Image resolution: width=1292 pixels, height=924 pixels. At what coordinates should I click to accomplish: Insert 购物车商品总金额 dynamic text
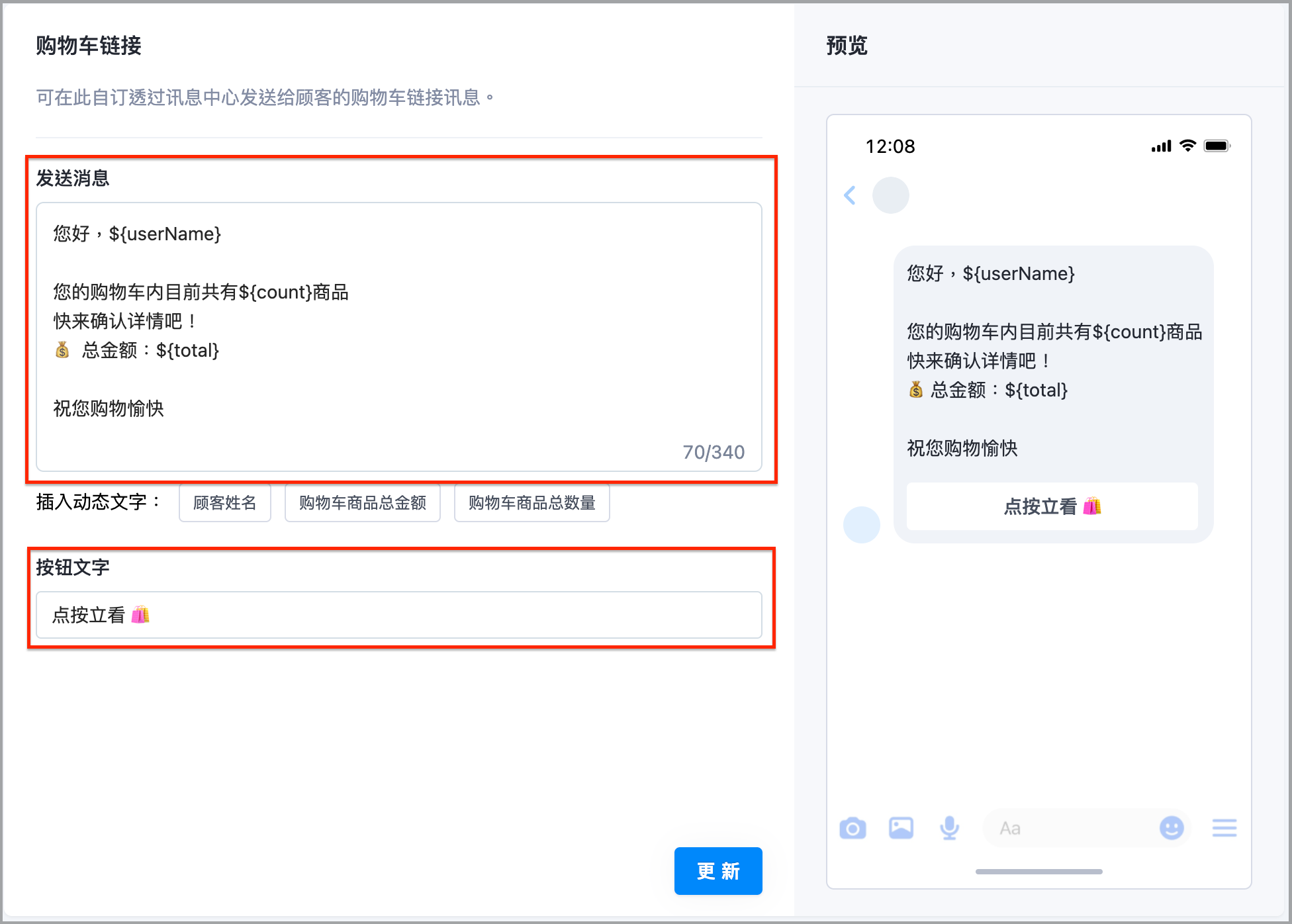[363, 503]
